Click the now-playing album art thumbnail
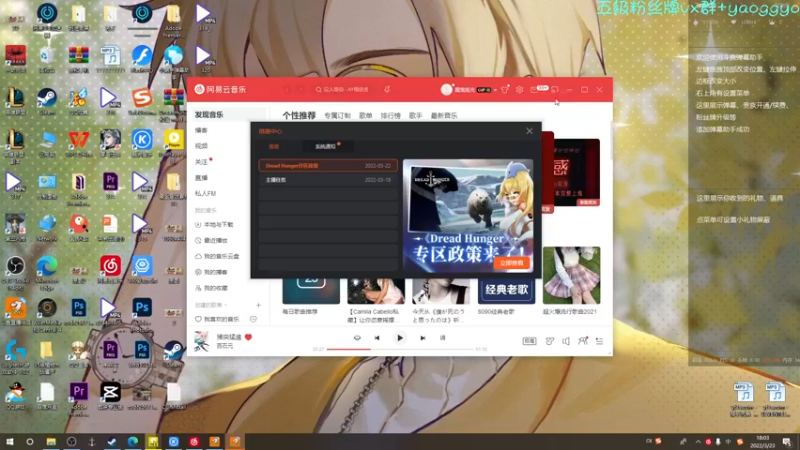 pyautogui.click(x=202, y=341)
